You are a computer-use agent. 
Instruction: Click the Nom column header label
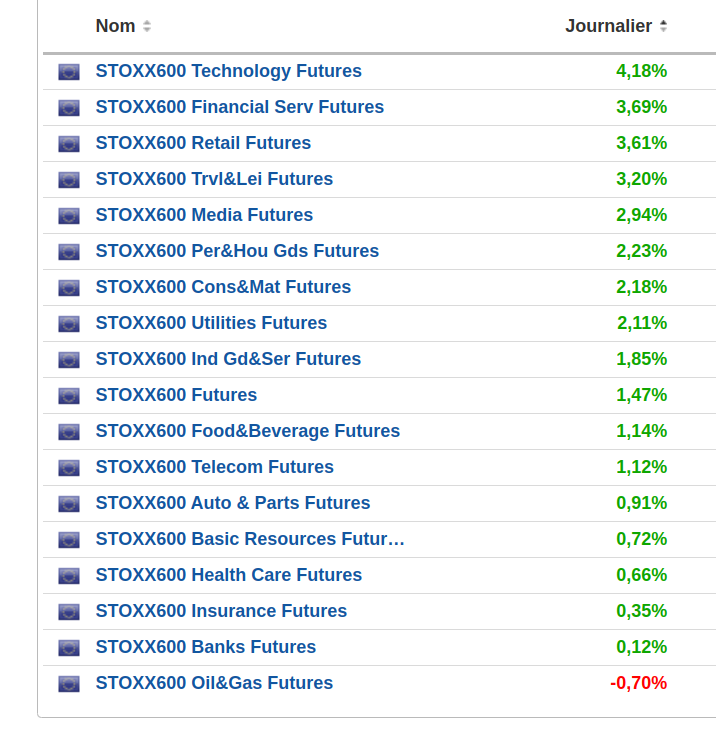click(115, 27)
